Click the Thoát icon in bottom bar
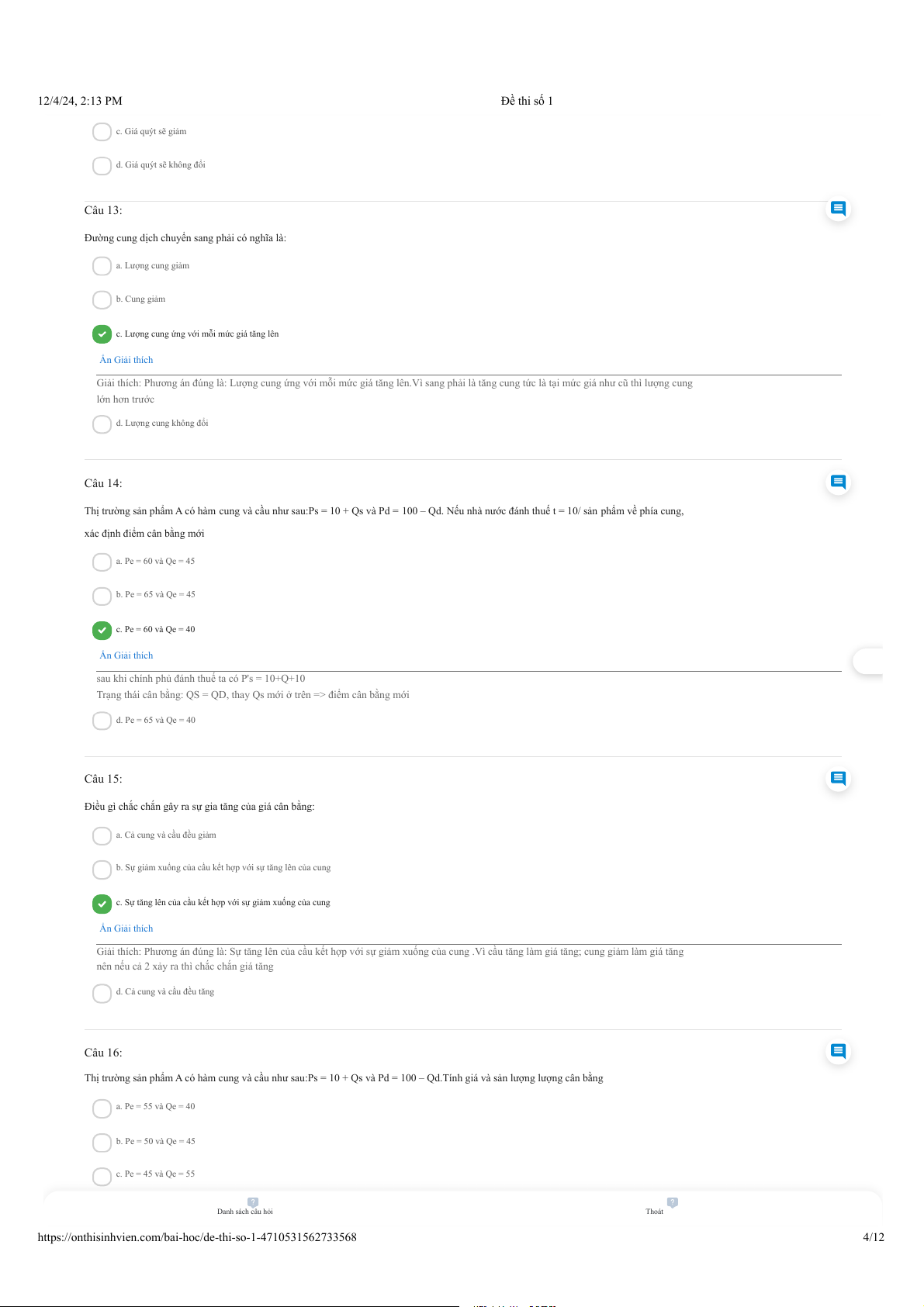The image size is (924, 1307). tap(673, 1202)
